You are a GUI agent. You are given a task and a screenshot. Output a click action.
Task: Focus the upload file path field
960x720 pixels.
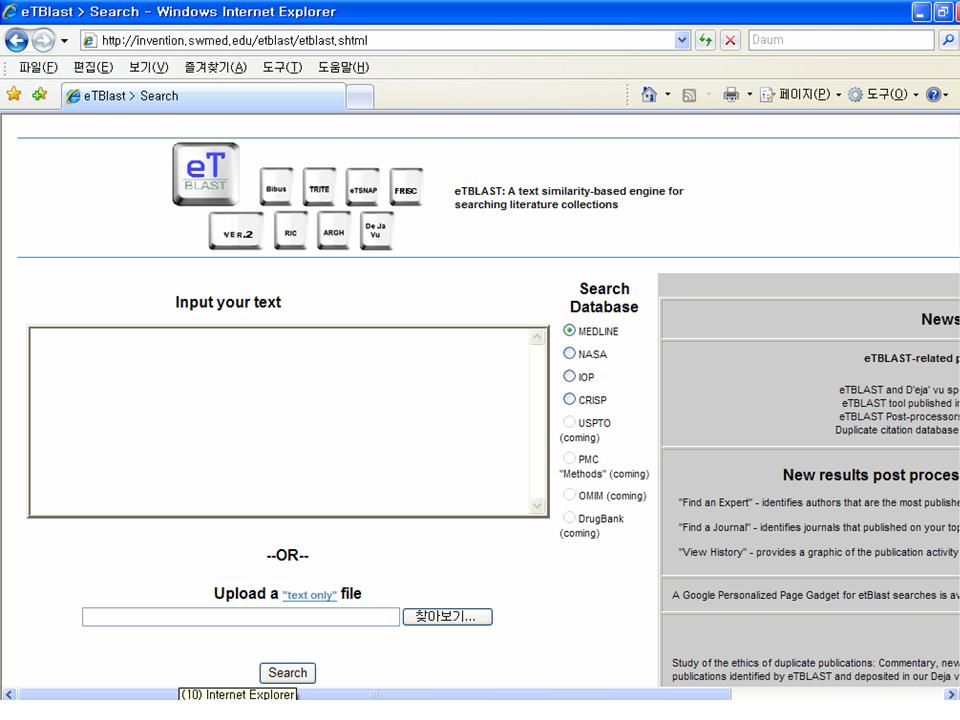click(241, 617)
